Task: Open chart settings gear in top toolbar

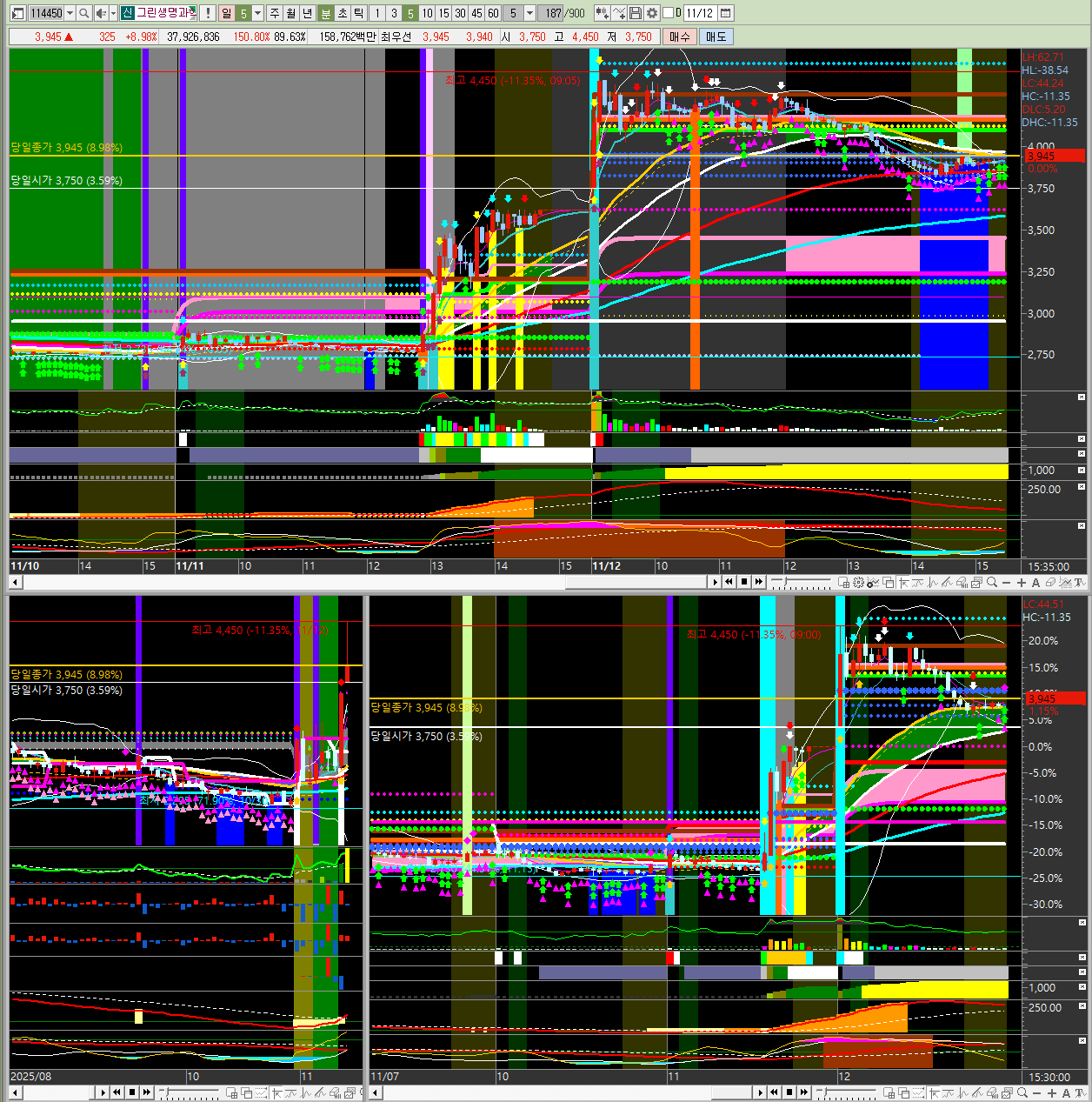Action: tap(651, 13)
